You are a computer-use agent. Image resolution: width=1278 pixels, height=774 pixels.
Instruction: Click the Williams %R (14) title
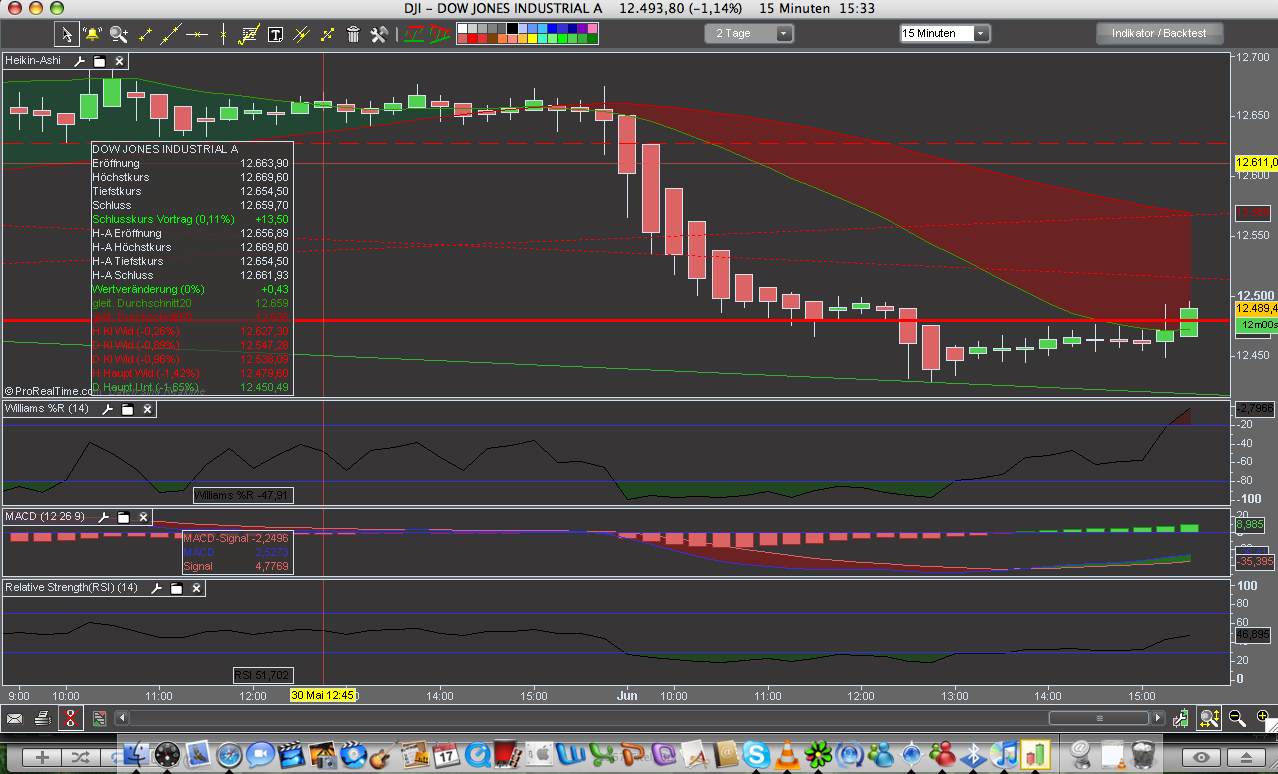point(48,409)
